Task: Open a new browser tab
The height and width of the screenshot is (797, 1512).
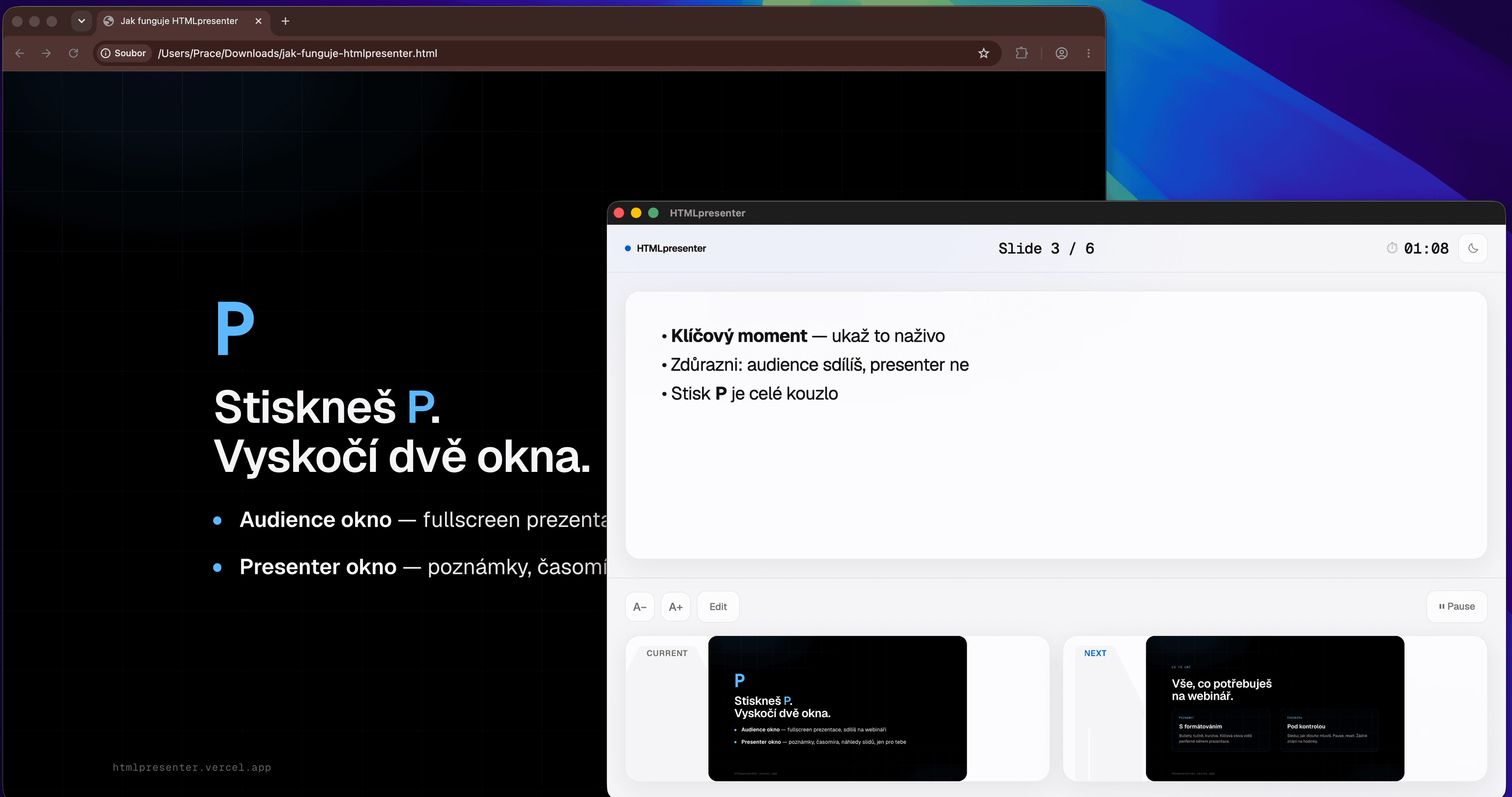Action: (285, 21)
